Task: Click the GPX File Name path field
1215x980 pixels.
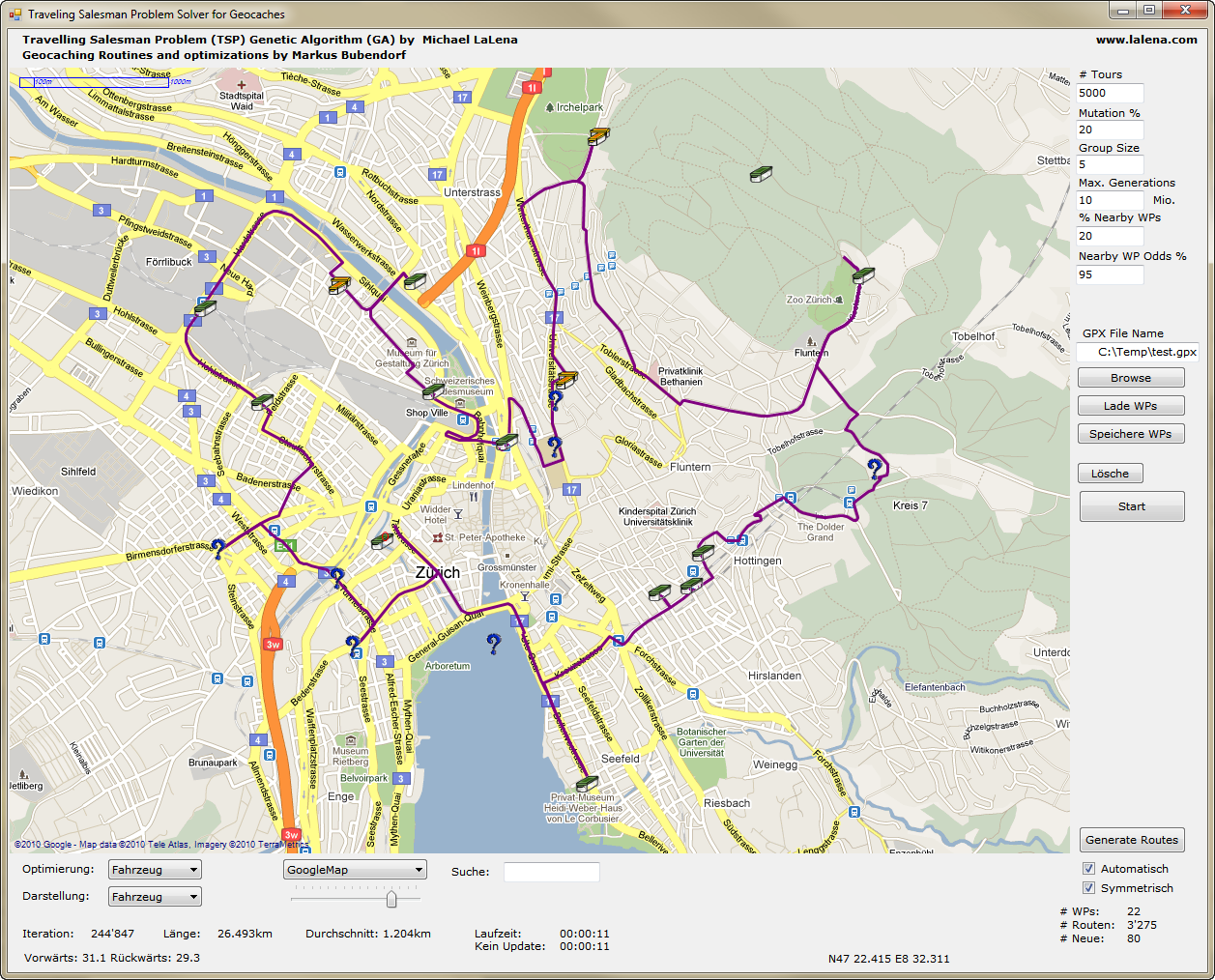Action: click(x=1138, y=352)
